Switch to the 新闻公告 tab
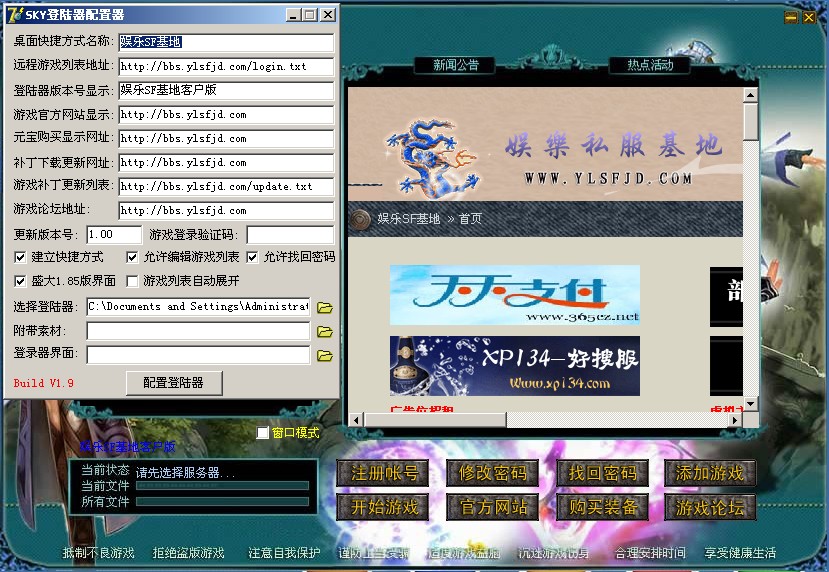Screen dimensions: 829x572 tap(456, 65)
